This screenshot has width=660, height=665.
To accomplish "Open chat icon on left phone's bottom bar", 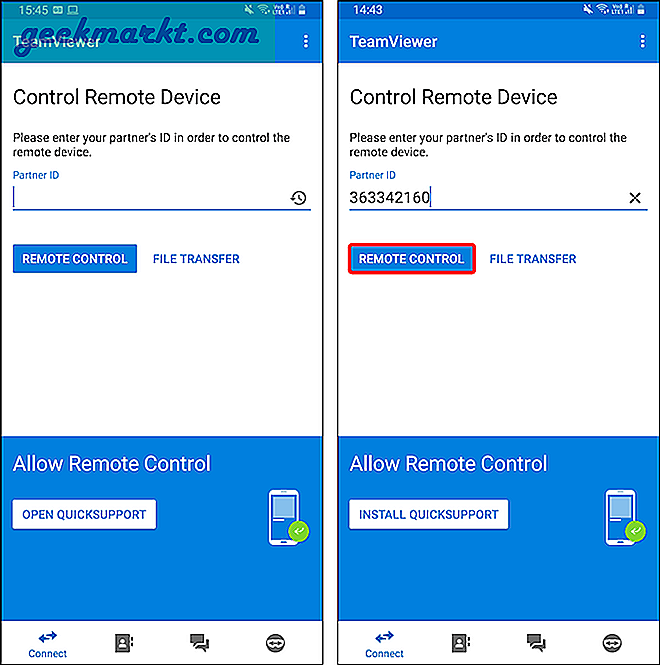I will (x=199, y=643).
